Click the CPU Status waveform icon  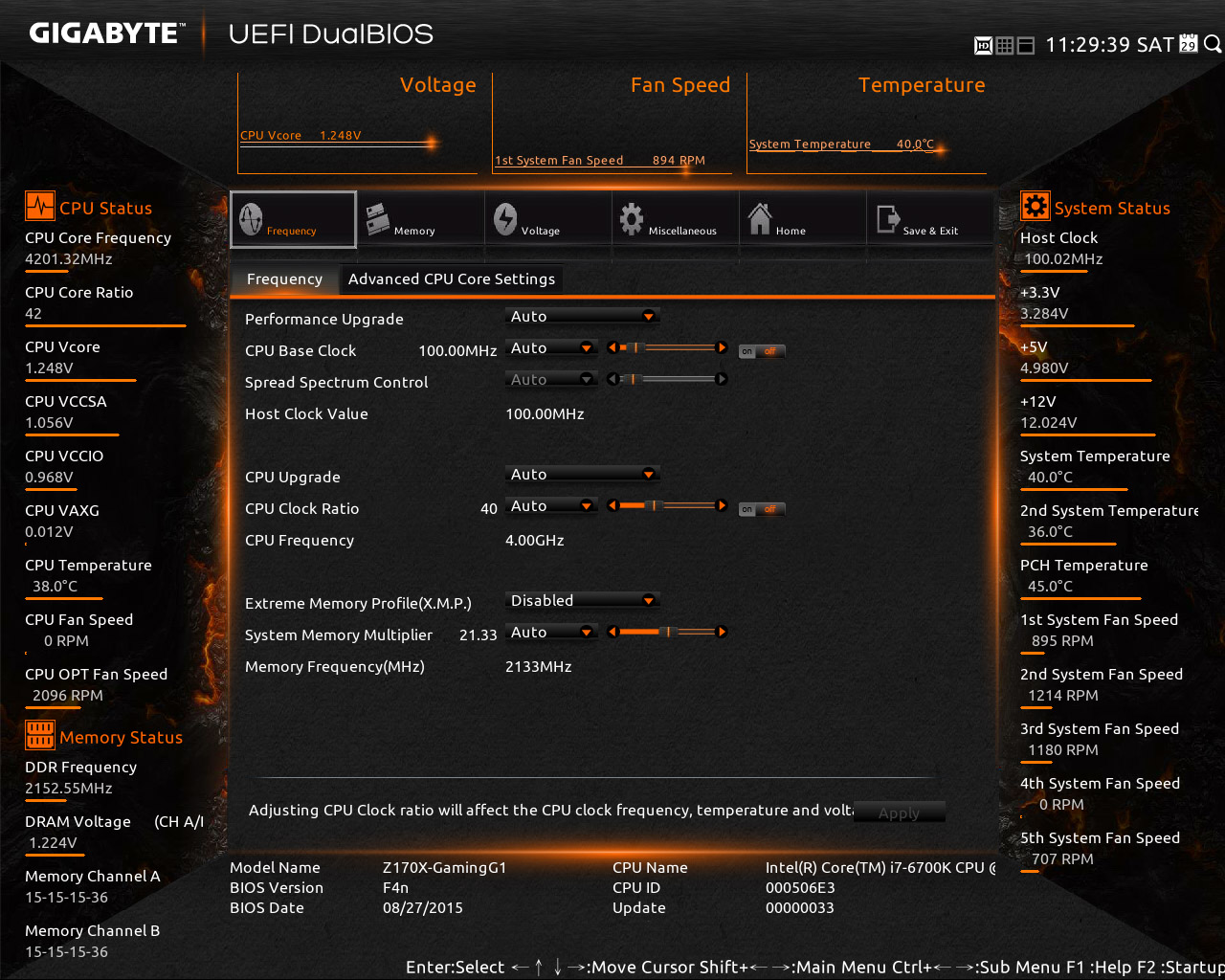click(40, 207)
